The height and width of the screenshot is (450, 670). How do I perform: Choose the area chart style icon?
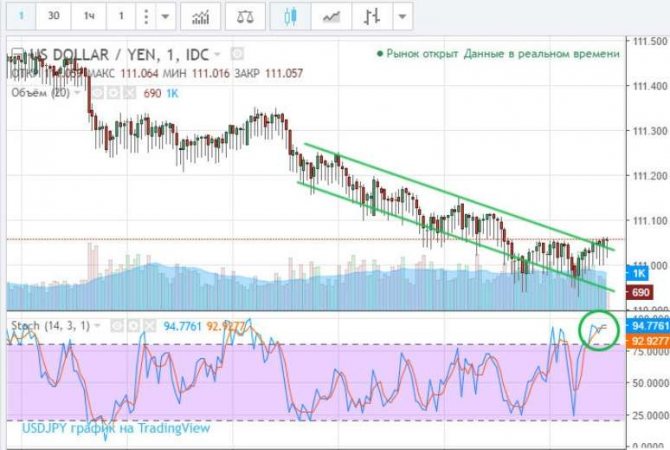[331, 17]
